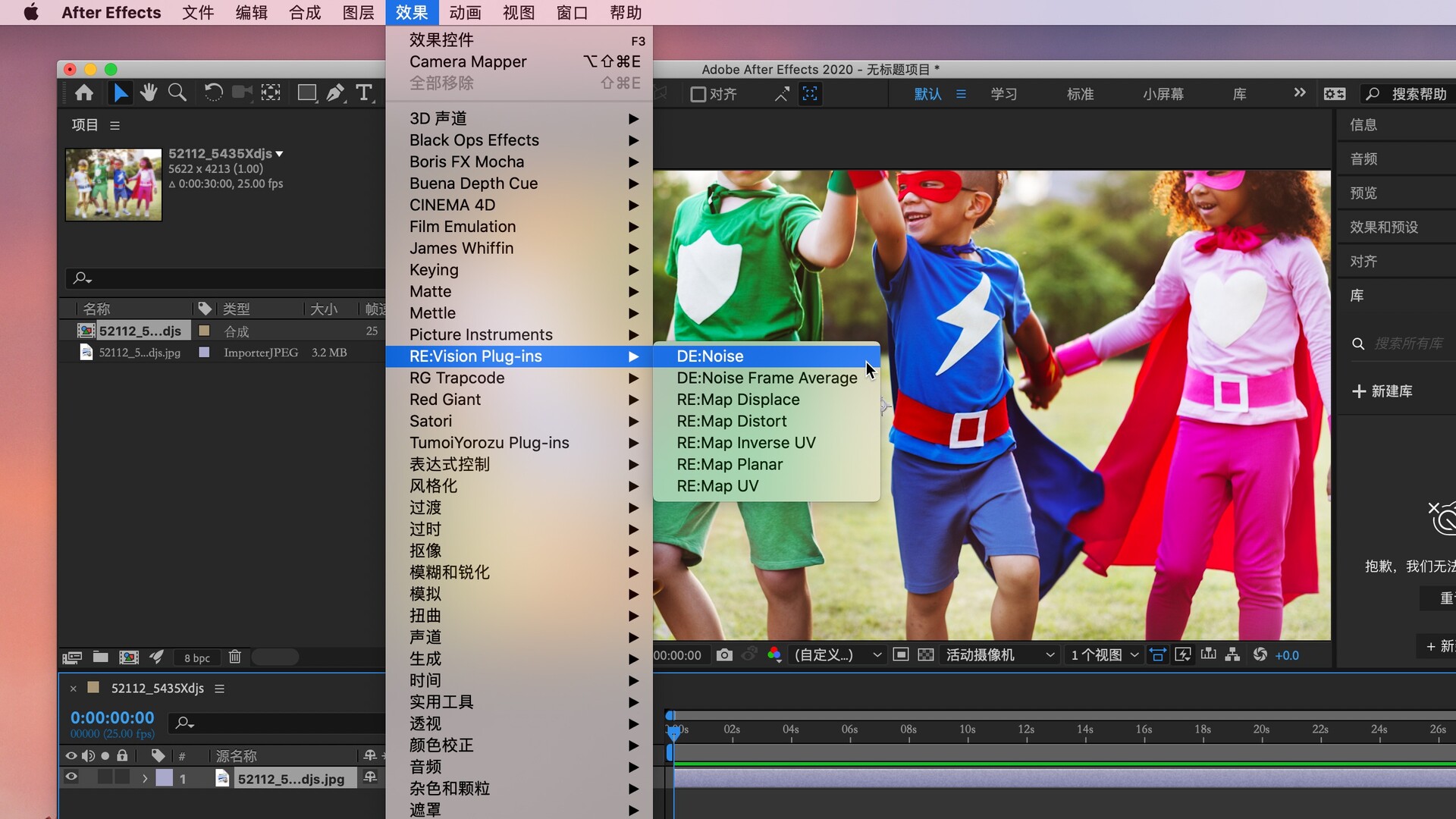Screen dimensions: 1456x819
Task: Open 8 bpc color depth setting
Action: [197, 658]
